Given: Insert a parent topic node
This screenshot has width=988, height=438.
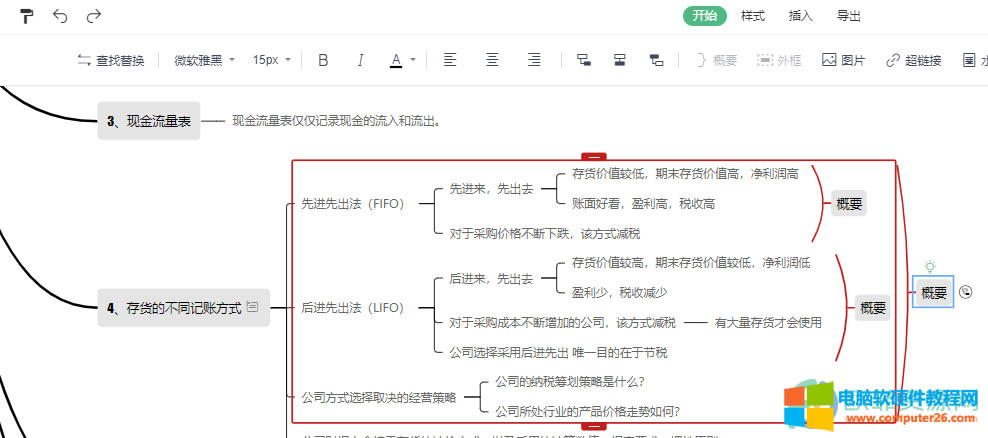Looking at the screenshot, I should pyautogui.click(x=656, y=60).
